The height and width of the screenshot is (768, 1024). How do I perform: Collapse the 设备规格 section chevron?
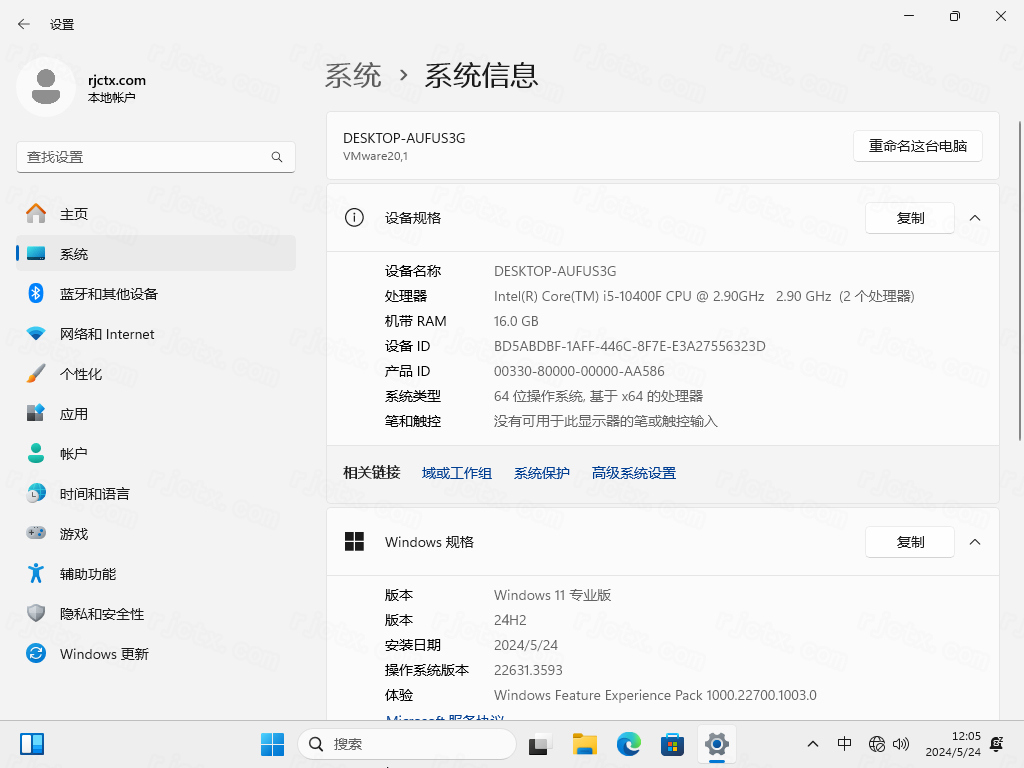pos(975,218)
